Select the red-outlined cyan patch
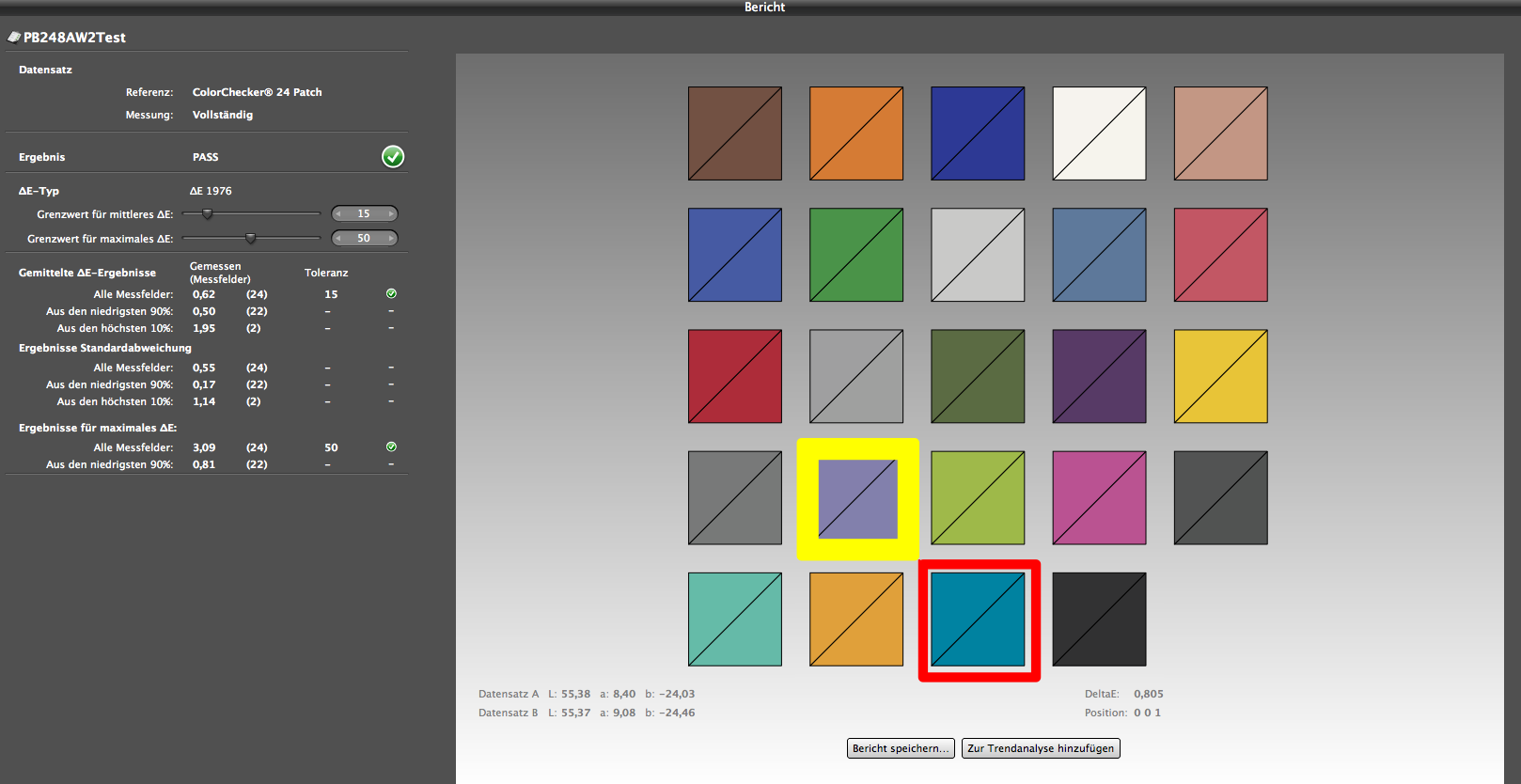Screen dimensions: 1521x784 pyautogui.click(x=978, y=619)
